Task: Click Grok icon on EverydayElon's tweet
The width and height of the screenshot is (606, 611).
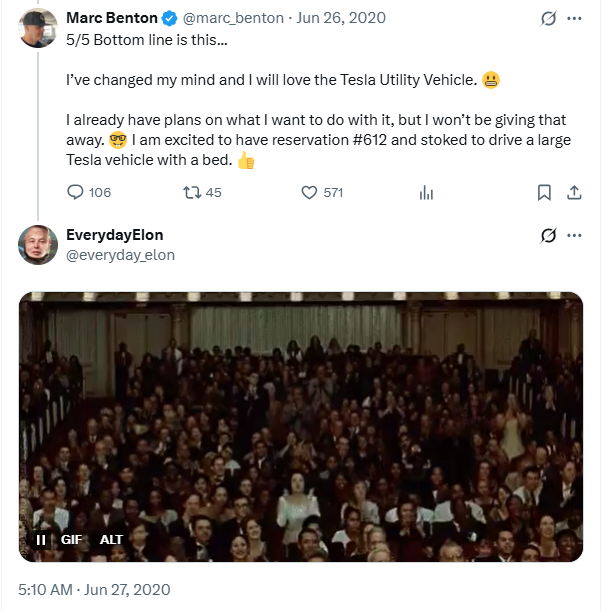Action: click(x=547, y=235)
